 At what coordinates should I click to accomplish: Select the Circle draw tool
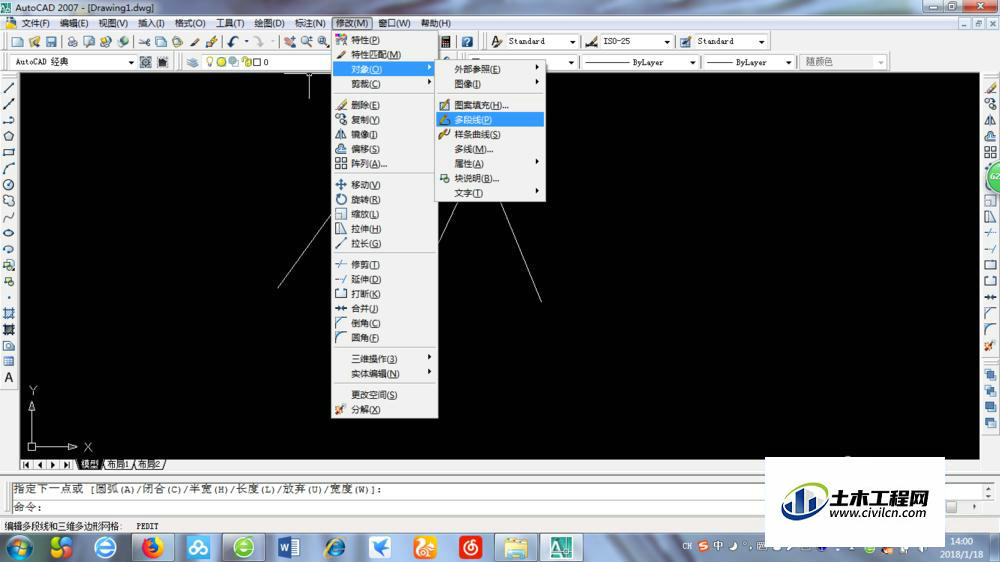9,184
